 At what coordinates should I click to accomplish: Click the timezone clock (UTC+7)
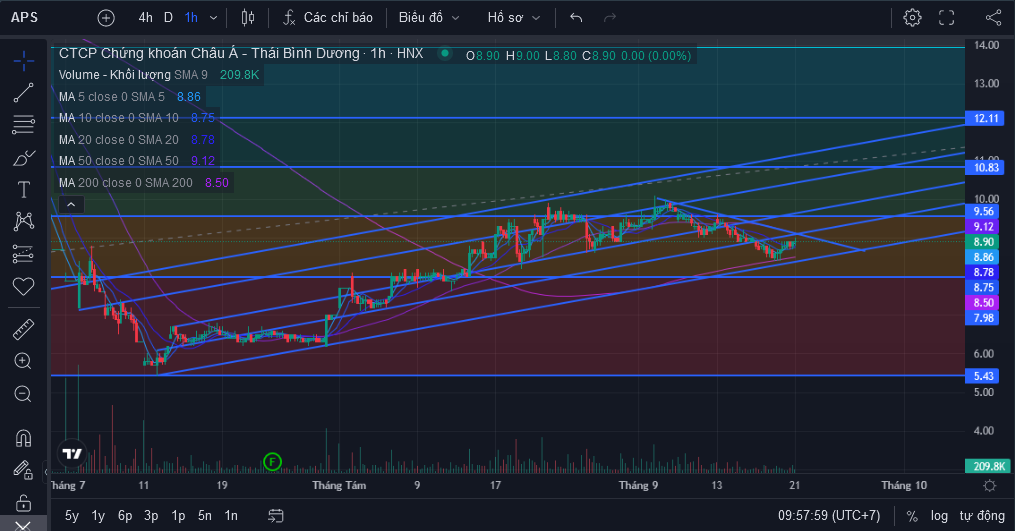(x=829, y=515)
